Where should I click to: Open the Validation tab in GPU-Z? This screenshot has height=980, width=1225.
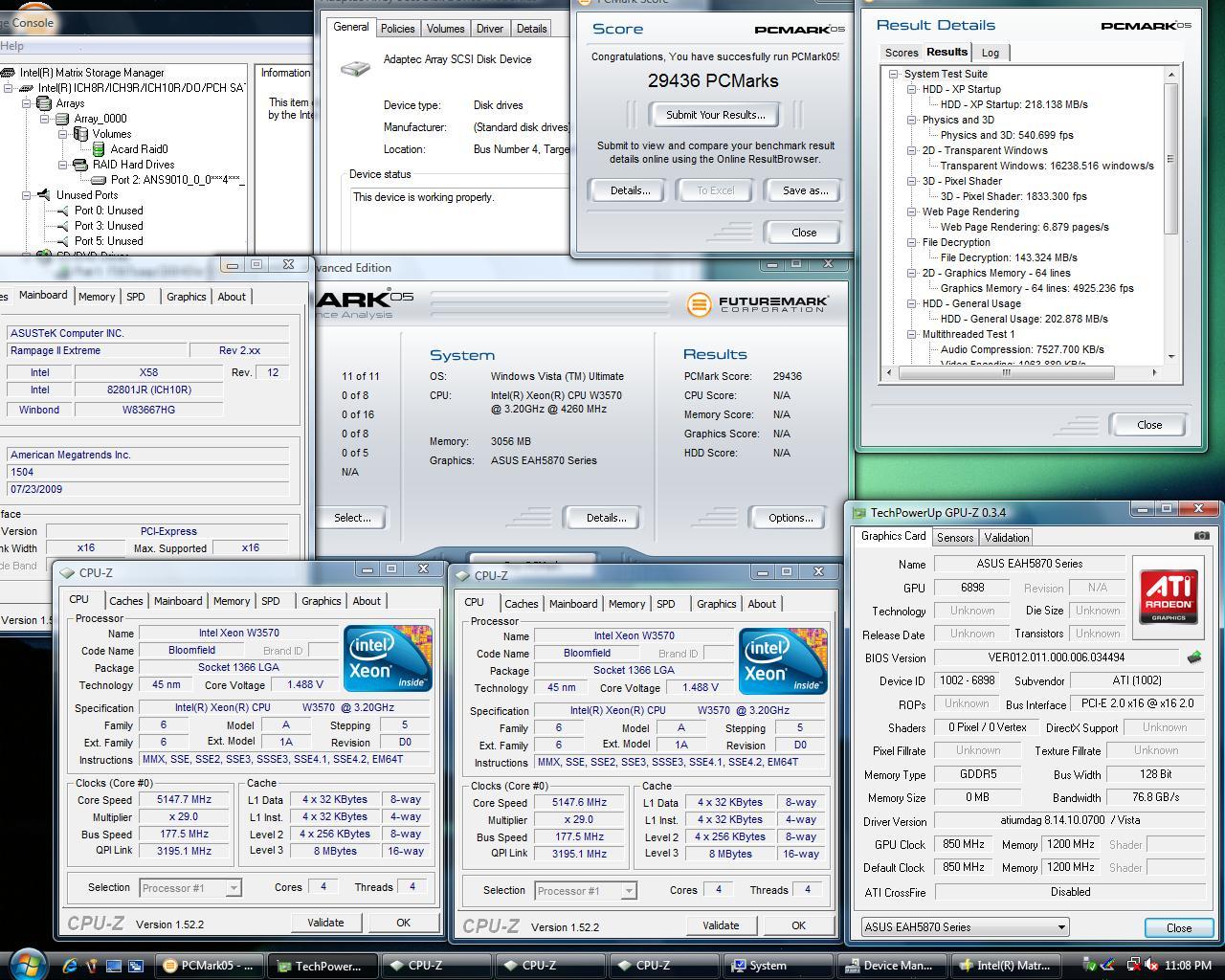(x=1007, y=538)
